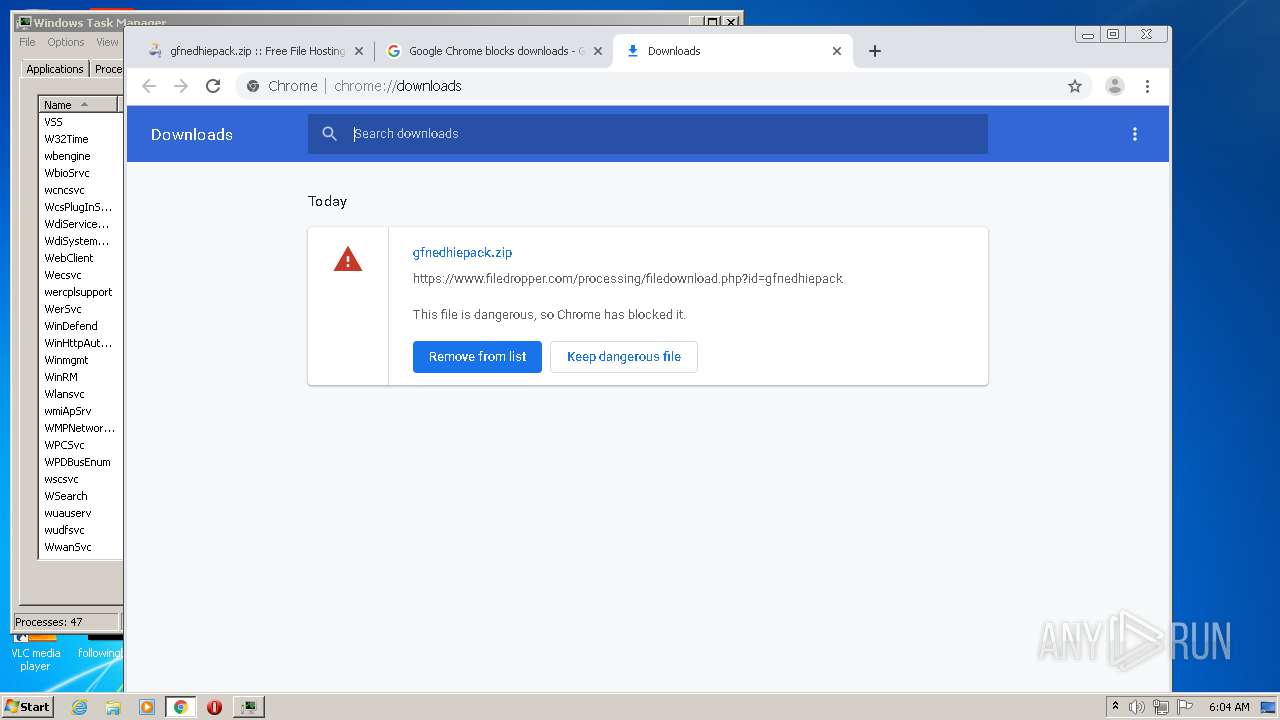Select Wlansvc service row
The width and height of the screenshot is (1280, 720).
80,394
